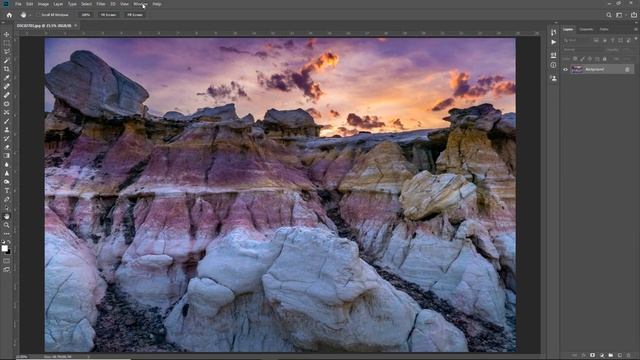This screenshot has height=360, width=640.
Task: Open the layer filter Kind dropdown
Action: coord(577,40)
